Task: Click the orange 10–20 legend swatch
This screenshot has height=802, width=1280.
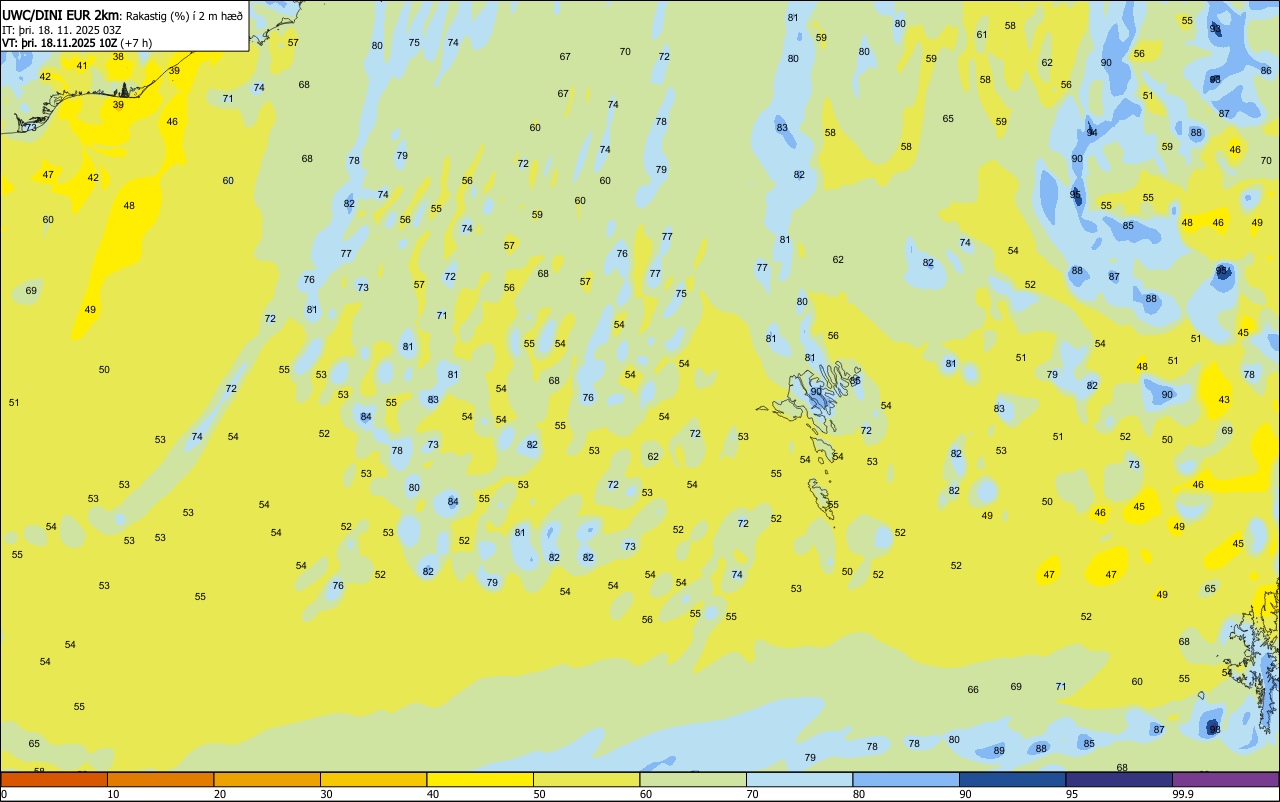Action: point(160,779)
